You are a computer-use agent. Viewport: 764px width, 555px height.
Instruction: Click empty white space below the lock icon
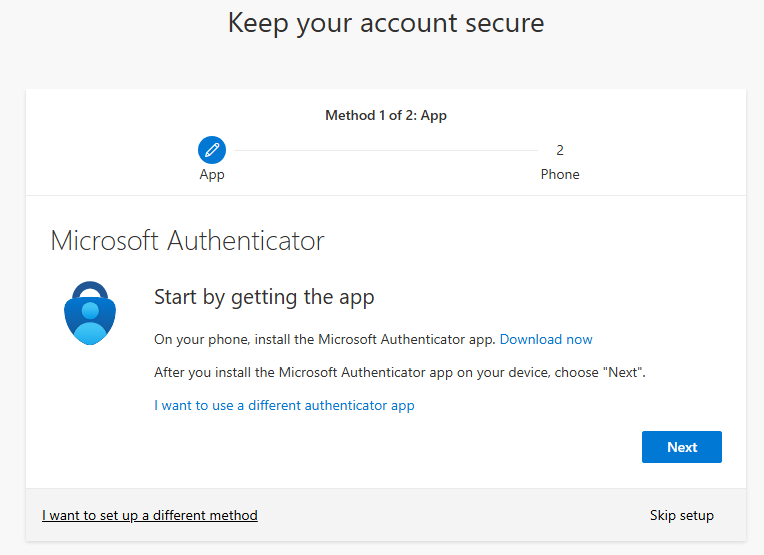point(91,420)
